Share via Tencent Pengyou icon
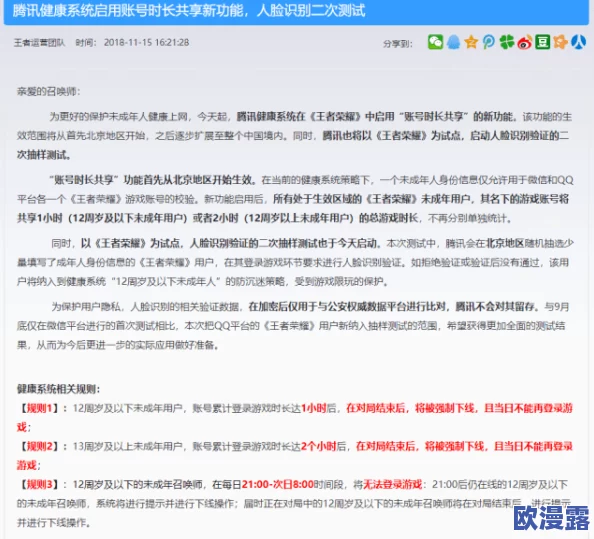 click(x=489, y=42)
